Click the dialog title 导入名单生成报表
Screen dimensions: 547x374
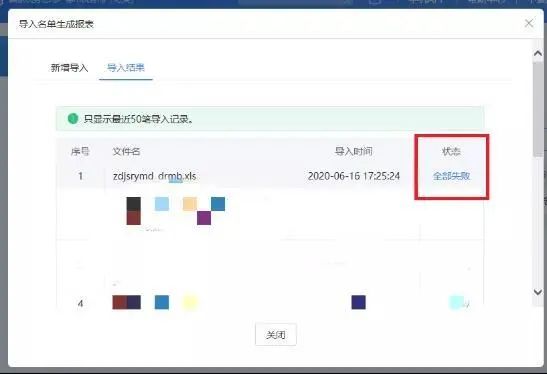(x=56, y=24)
